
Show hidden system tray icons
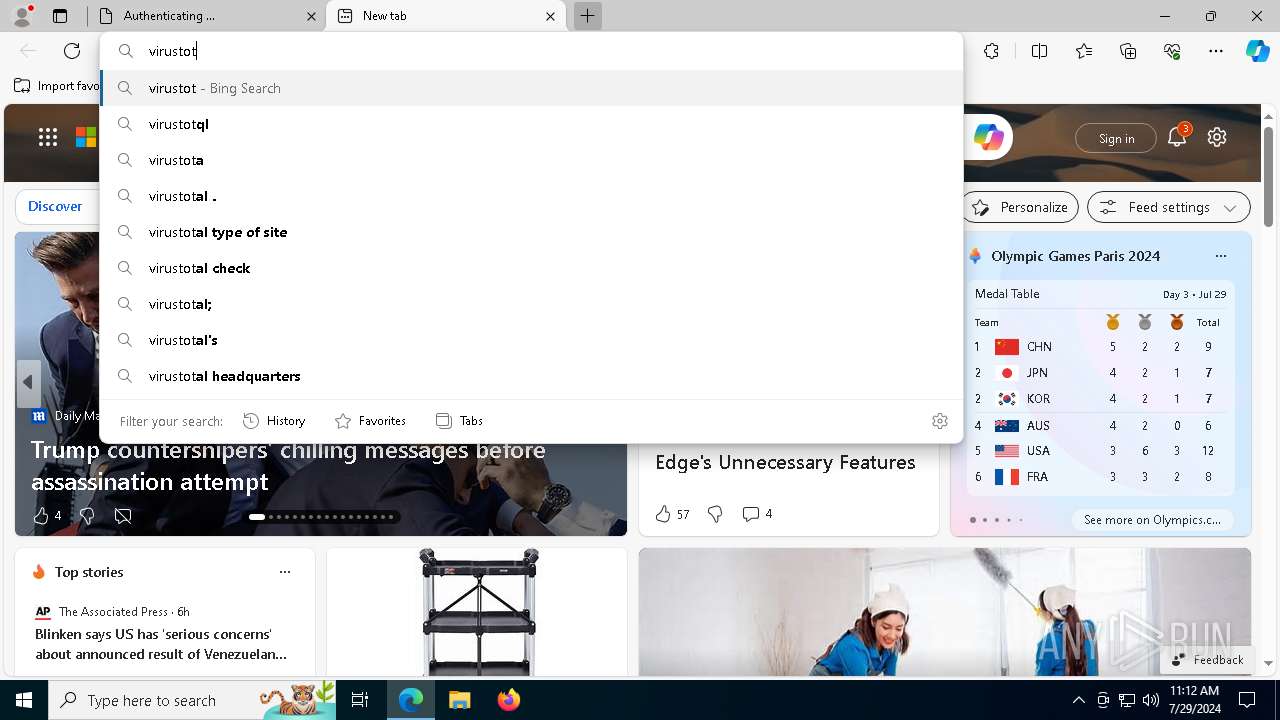tap(1078, 700)
